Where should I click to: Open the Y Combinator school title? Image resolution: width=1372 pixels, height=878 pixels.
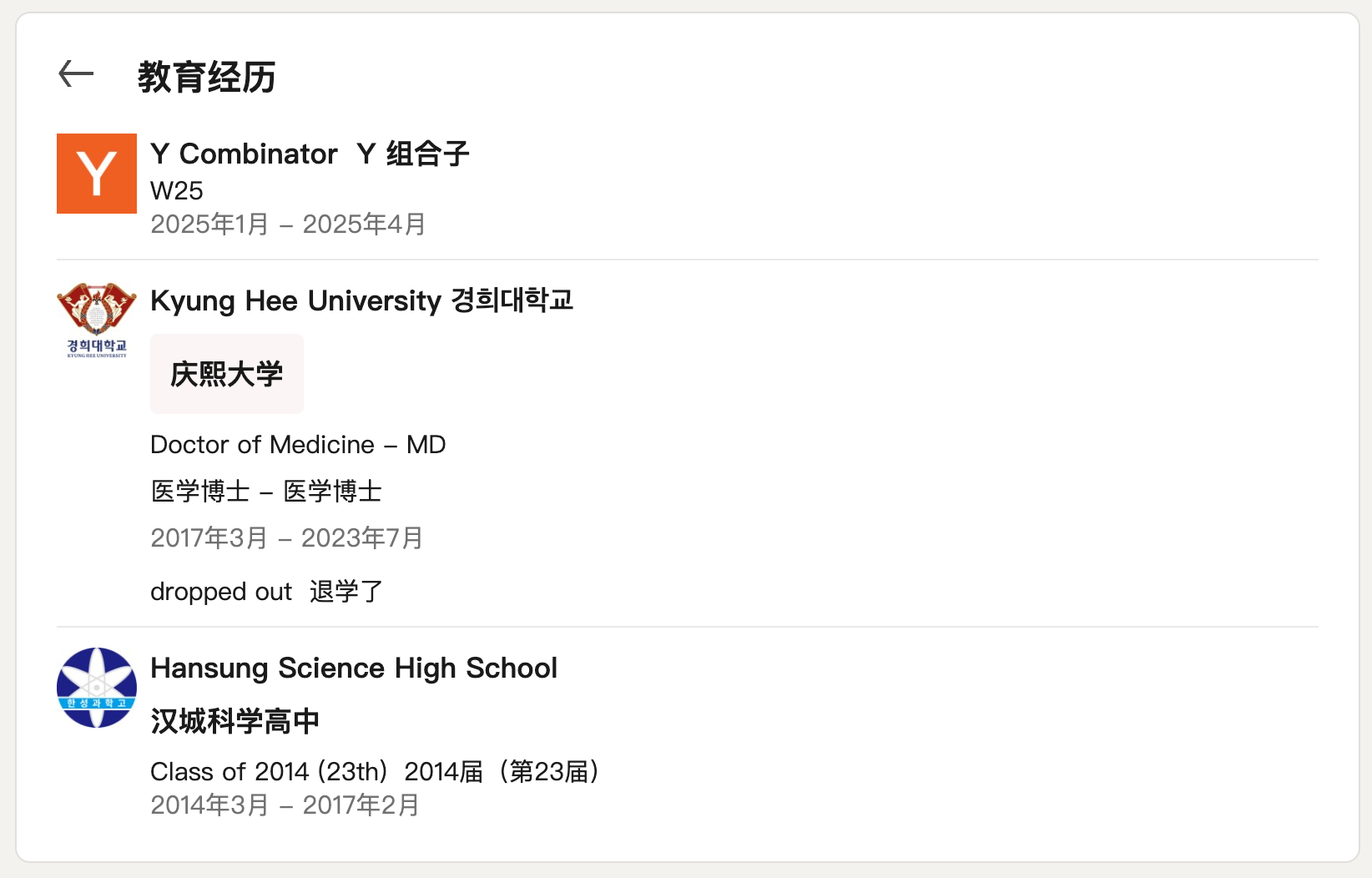click(244, 154)
